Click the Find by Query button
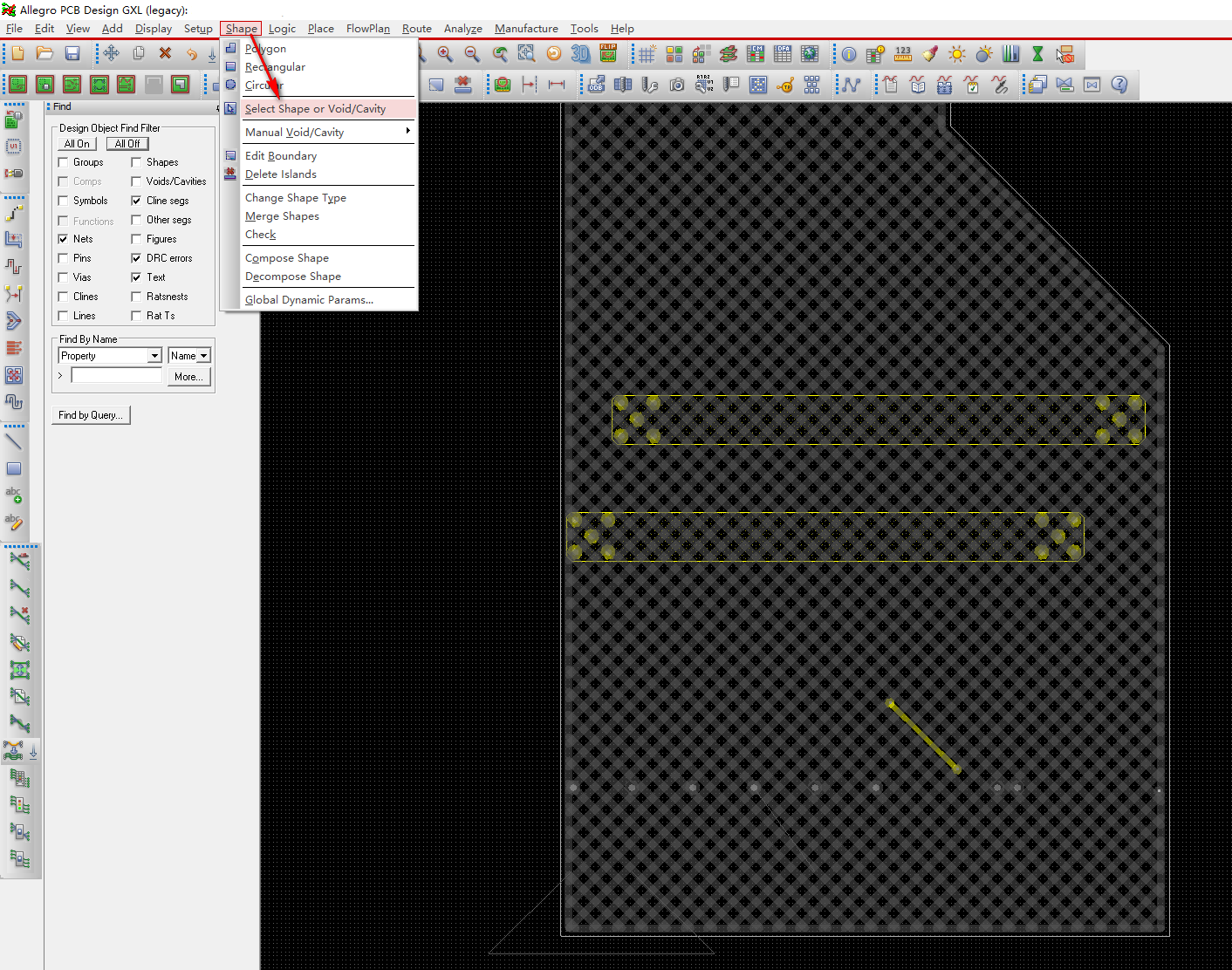1232x970 pixels. [x=91, y=414]
